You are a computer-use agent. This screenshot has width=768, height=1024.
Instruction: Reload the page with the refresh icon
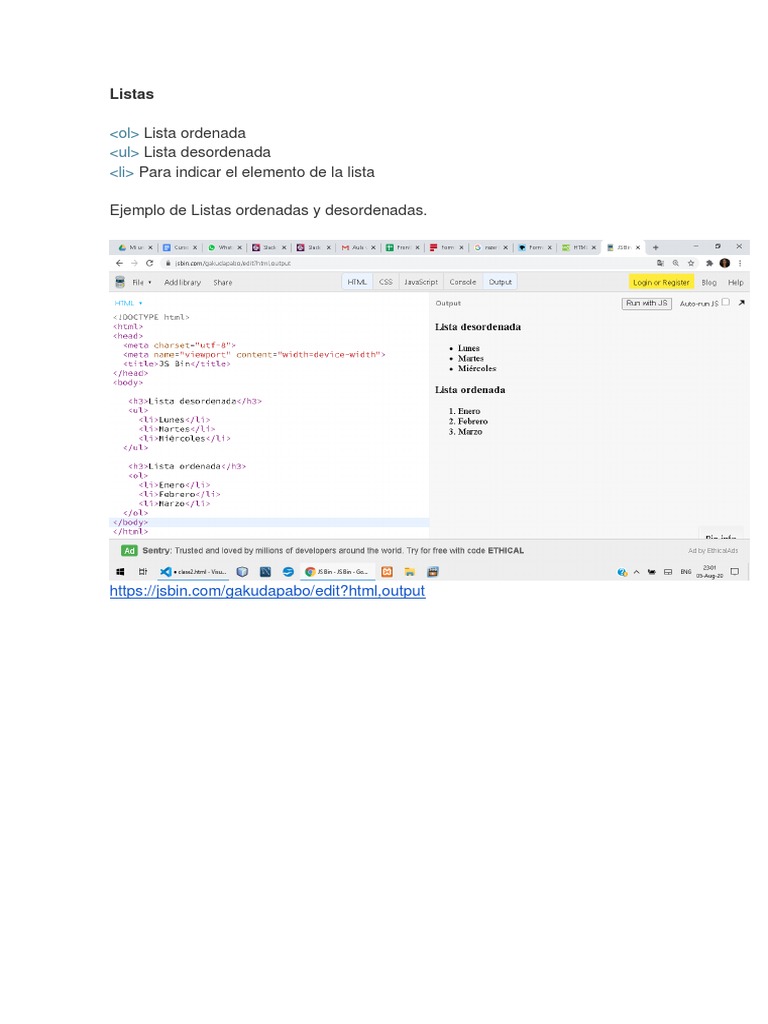coord(150,263)
